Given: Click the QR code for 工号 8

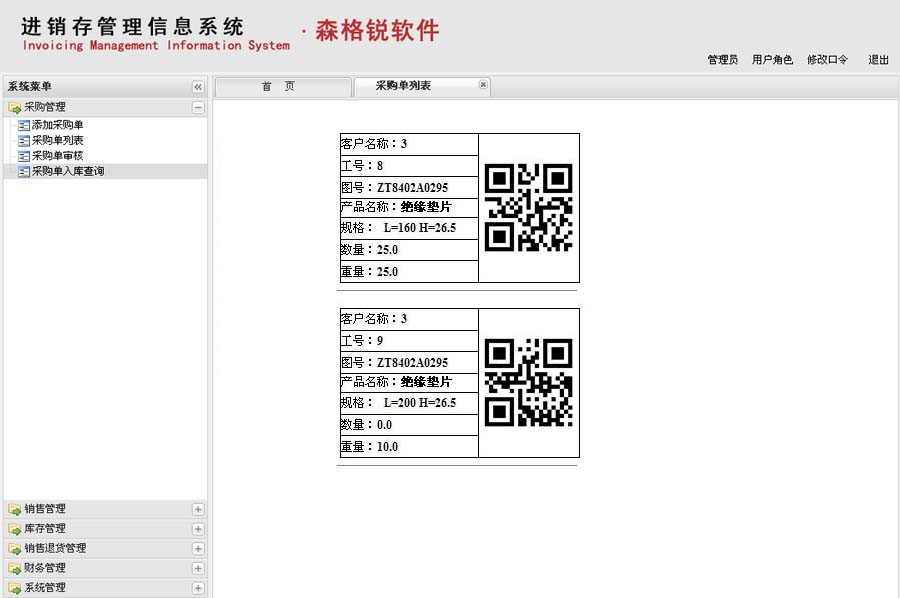Looking at the screenshot, I should pos(528,208).
